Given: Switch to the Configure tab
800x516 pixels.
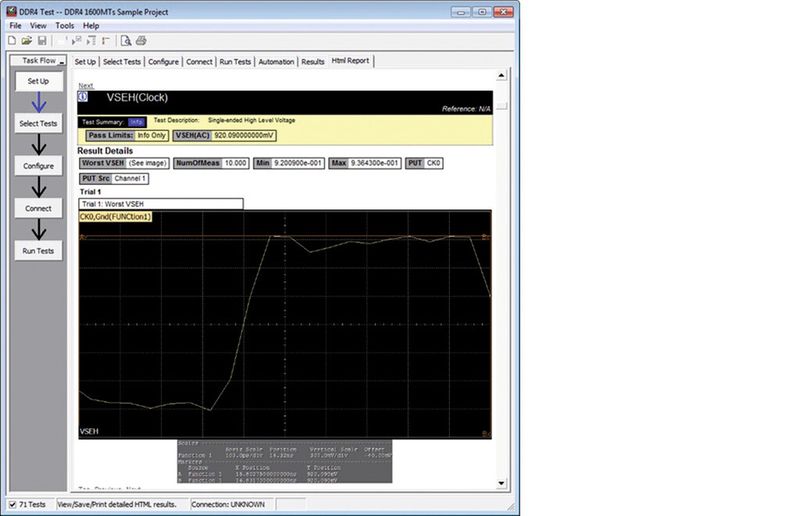Looking at the screenshot, I should click(x=163, y=62).
